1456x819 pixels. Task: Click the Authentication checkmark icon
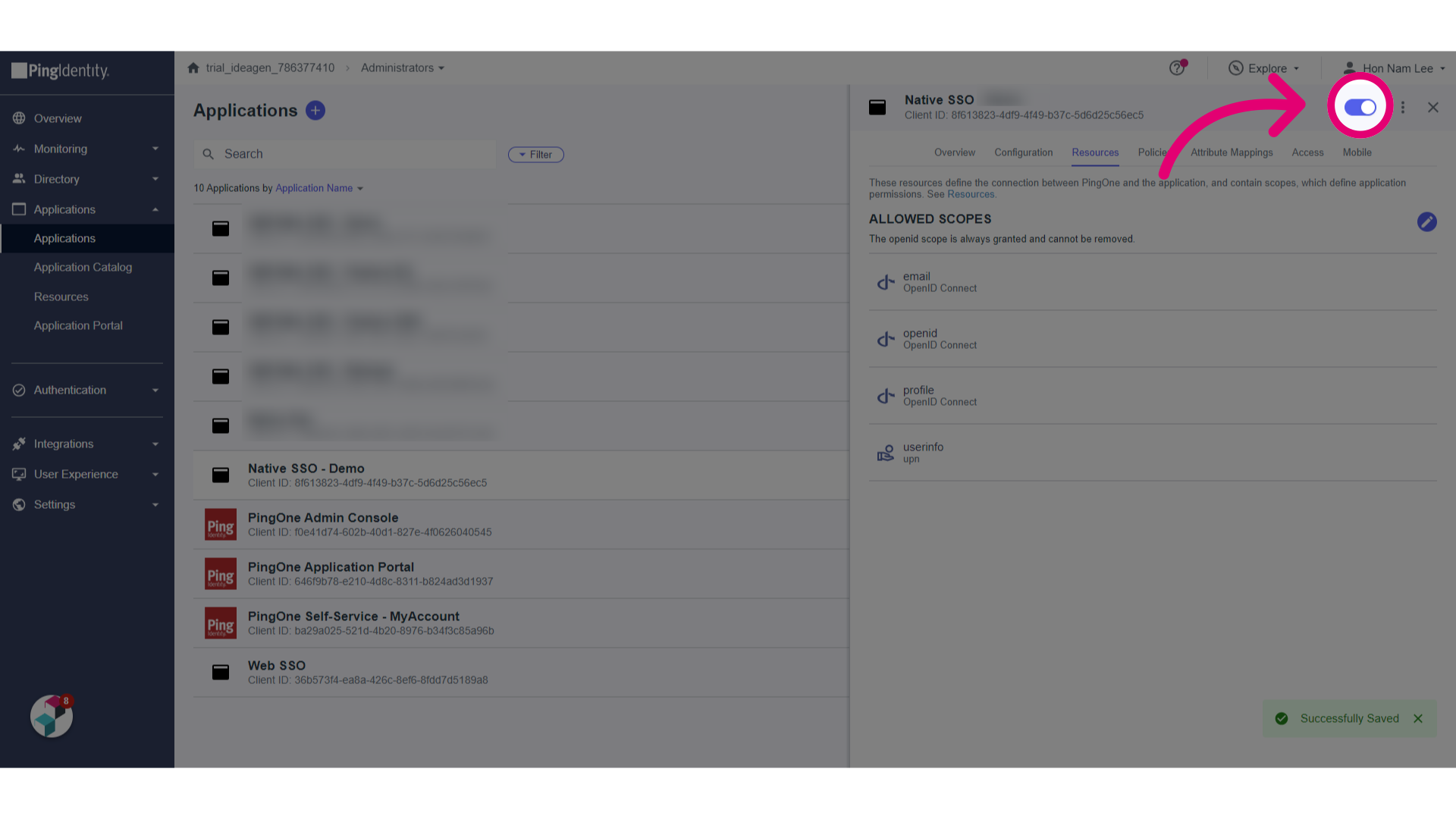point(19,390)
